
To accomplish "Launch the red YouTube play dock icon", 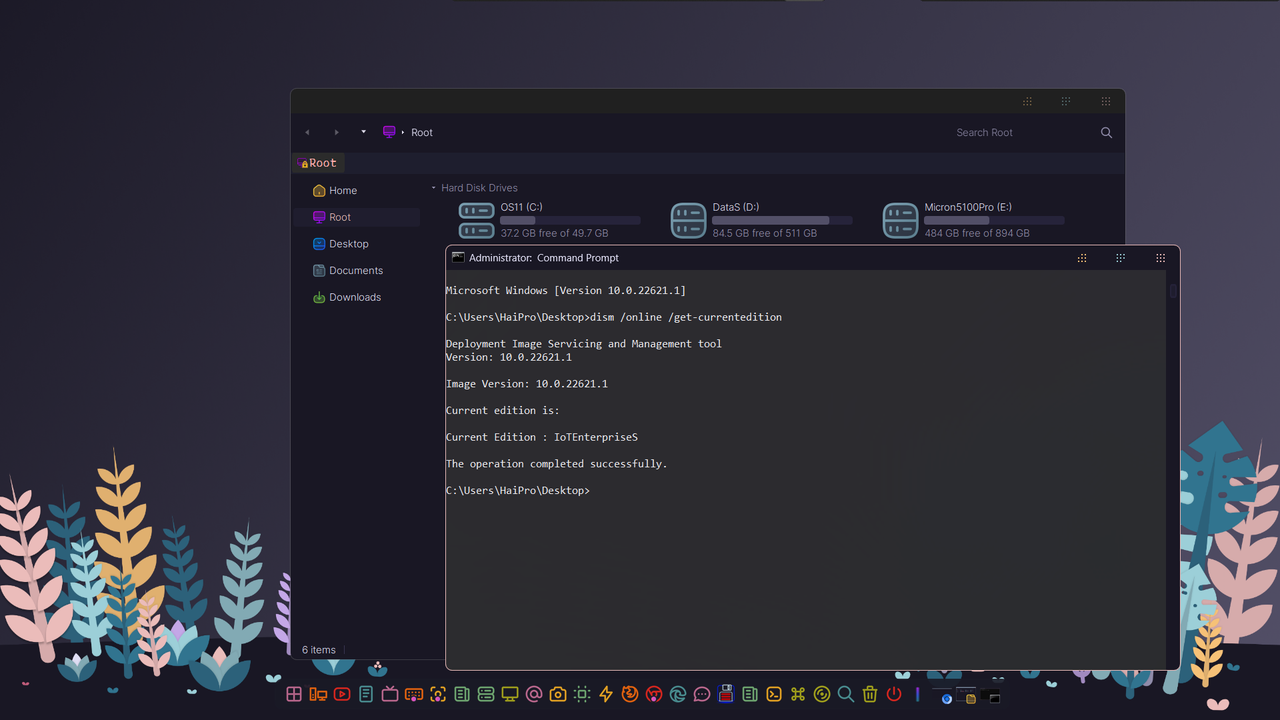I will tap(342, 694).
